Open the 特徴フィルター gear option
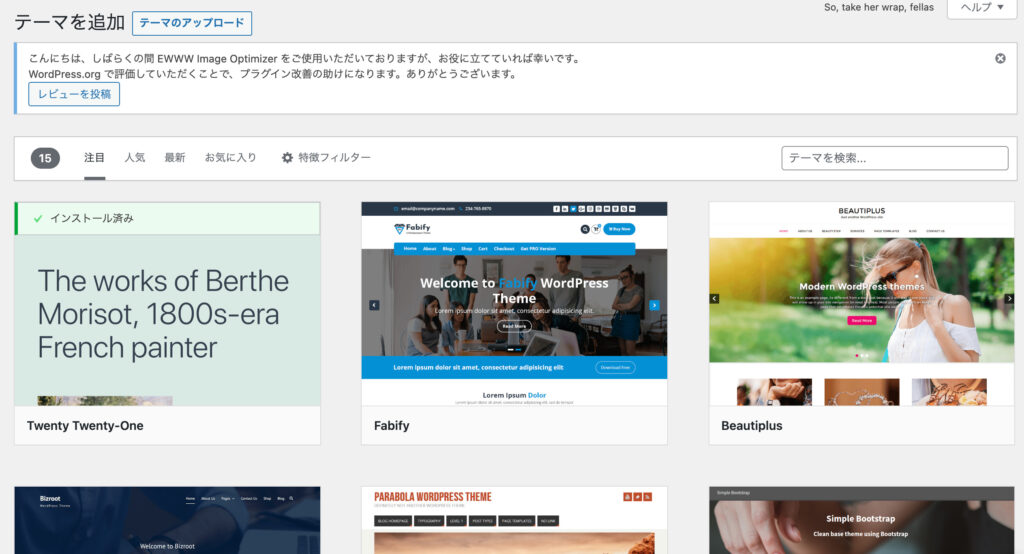This screenshot has width=1024, height=554. pyautogui.click(x=326, y=157)
